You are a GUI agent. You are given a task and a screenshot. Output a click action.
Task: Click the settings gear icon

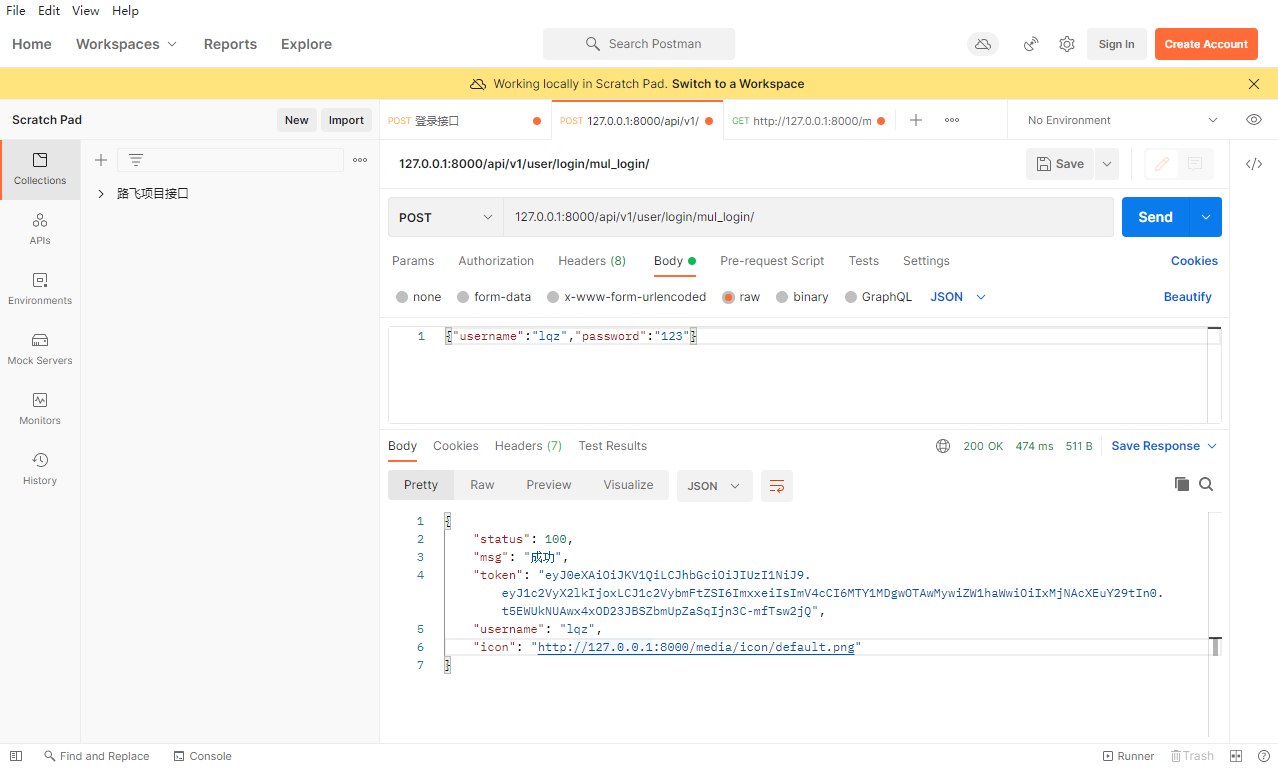[x=1067, y=44]
